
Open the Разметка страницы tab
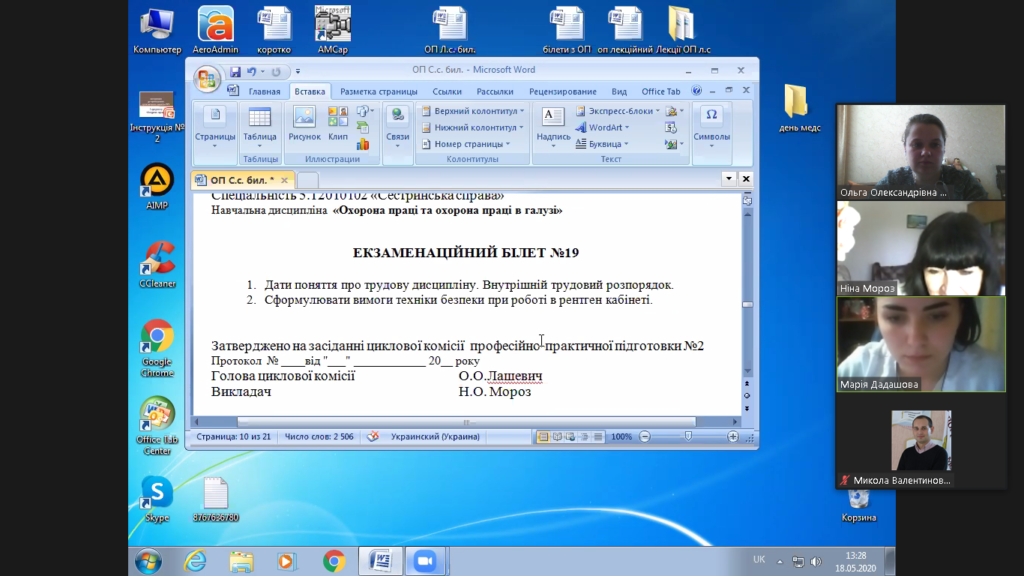pyautogui.click(x=378, y=91)
